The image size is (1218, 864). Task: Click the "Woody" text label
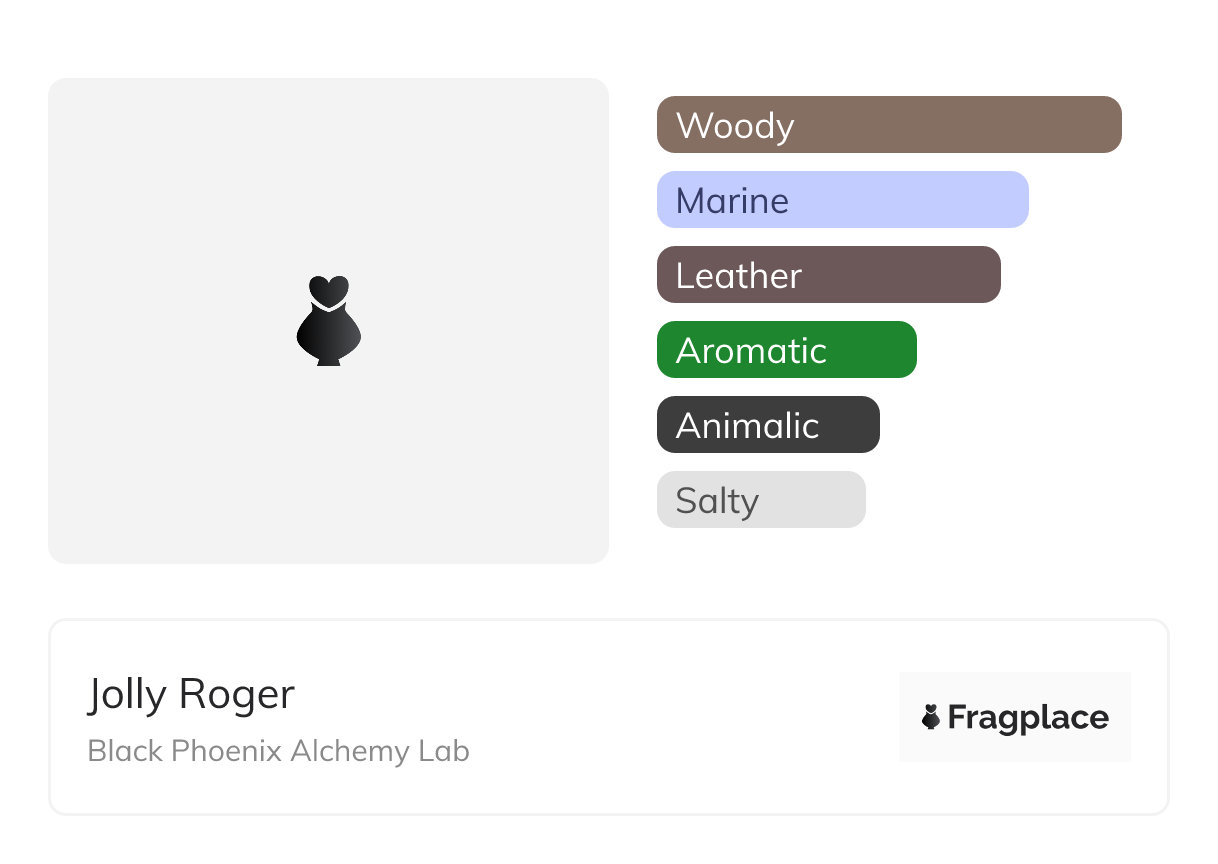735,126
